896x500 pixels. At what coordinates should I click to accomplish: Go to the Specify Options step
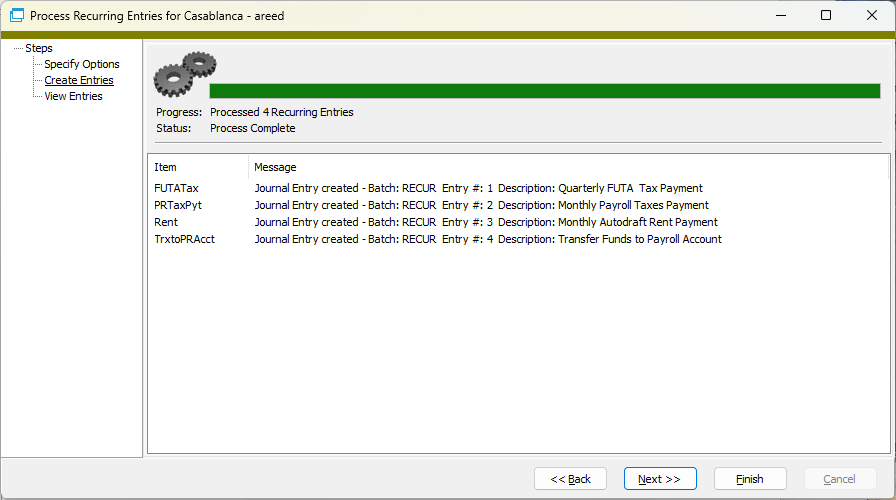click(x=81, y=64)
